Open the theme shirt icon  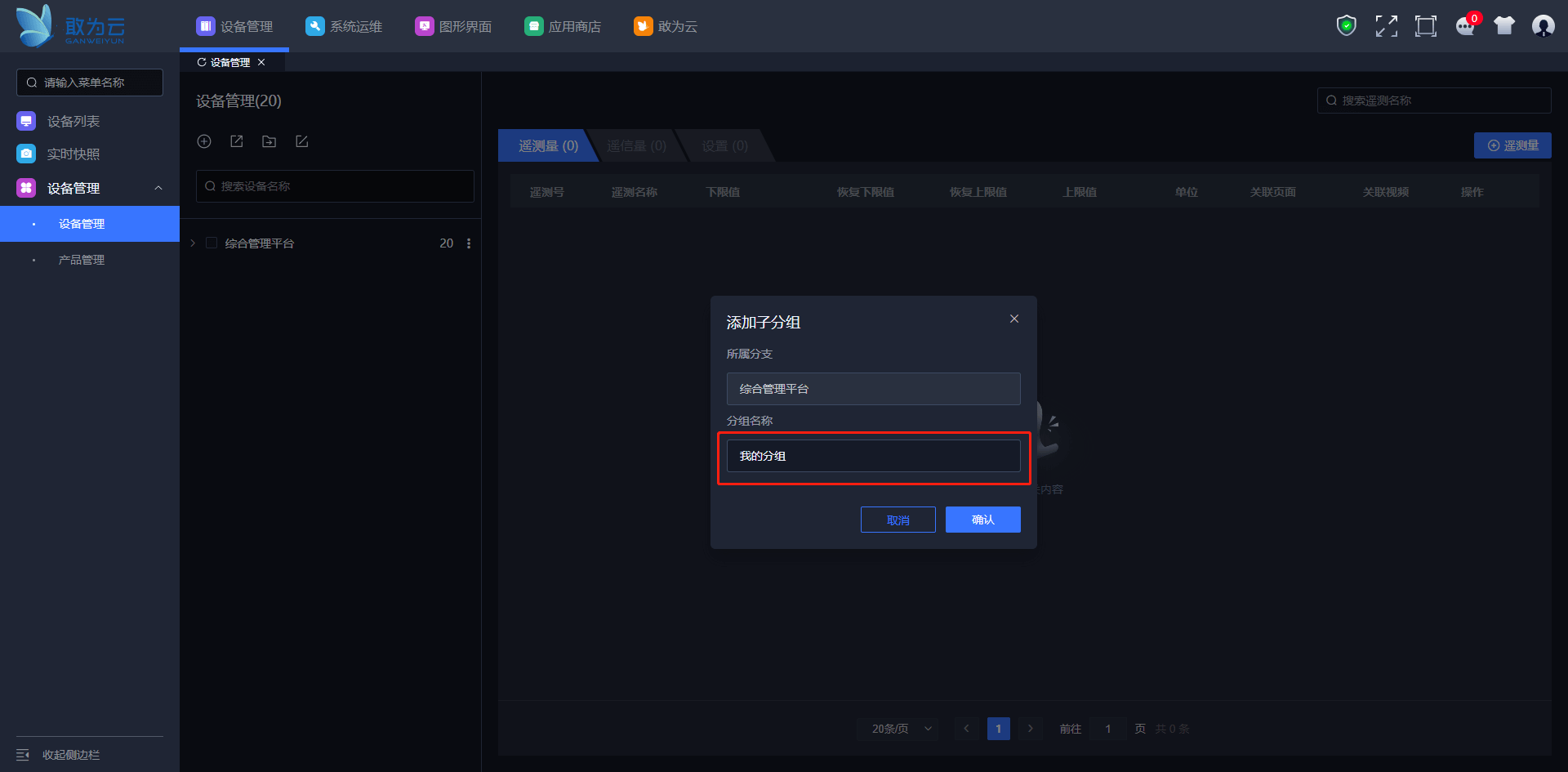(1504, 26)
